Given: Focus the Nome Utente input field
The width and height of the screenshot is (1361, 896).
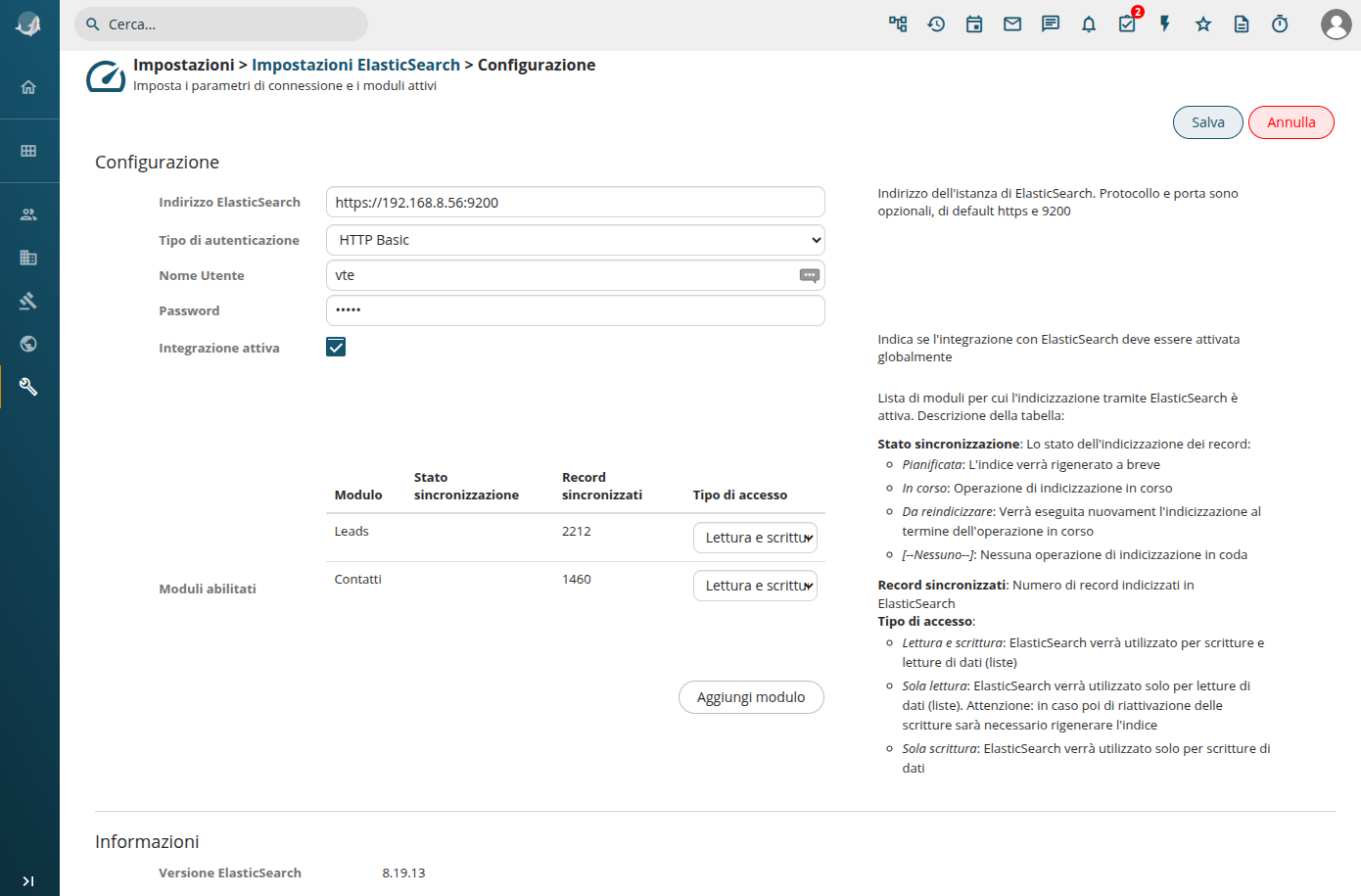Looking at the screenshot, I should coord(576,275).
